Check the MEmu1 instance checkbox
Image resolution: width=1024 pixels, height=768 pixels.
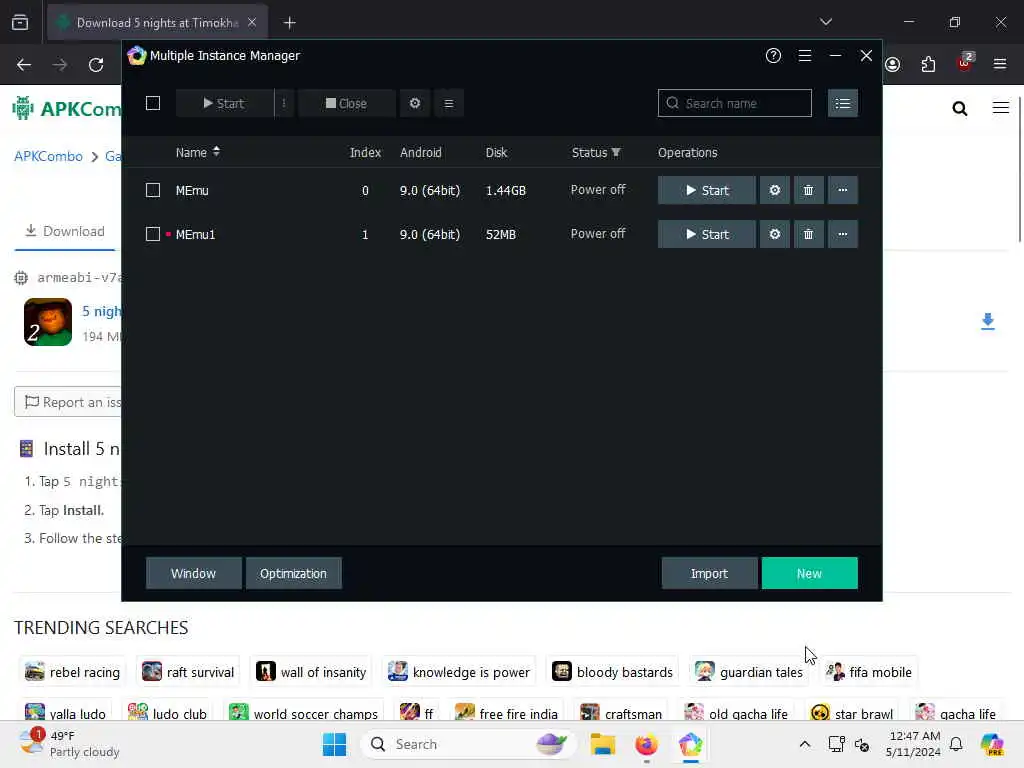(153, 234)
